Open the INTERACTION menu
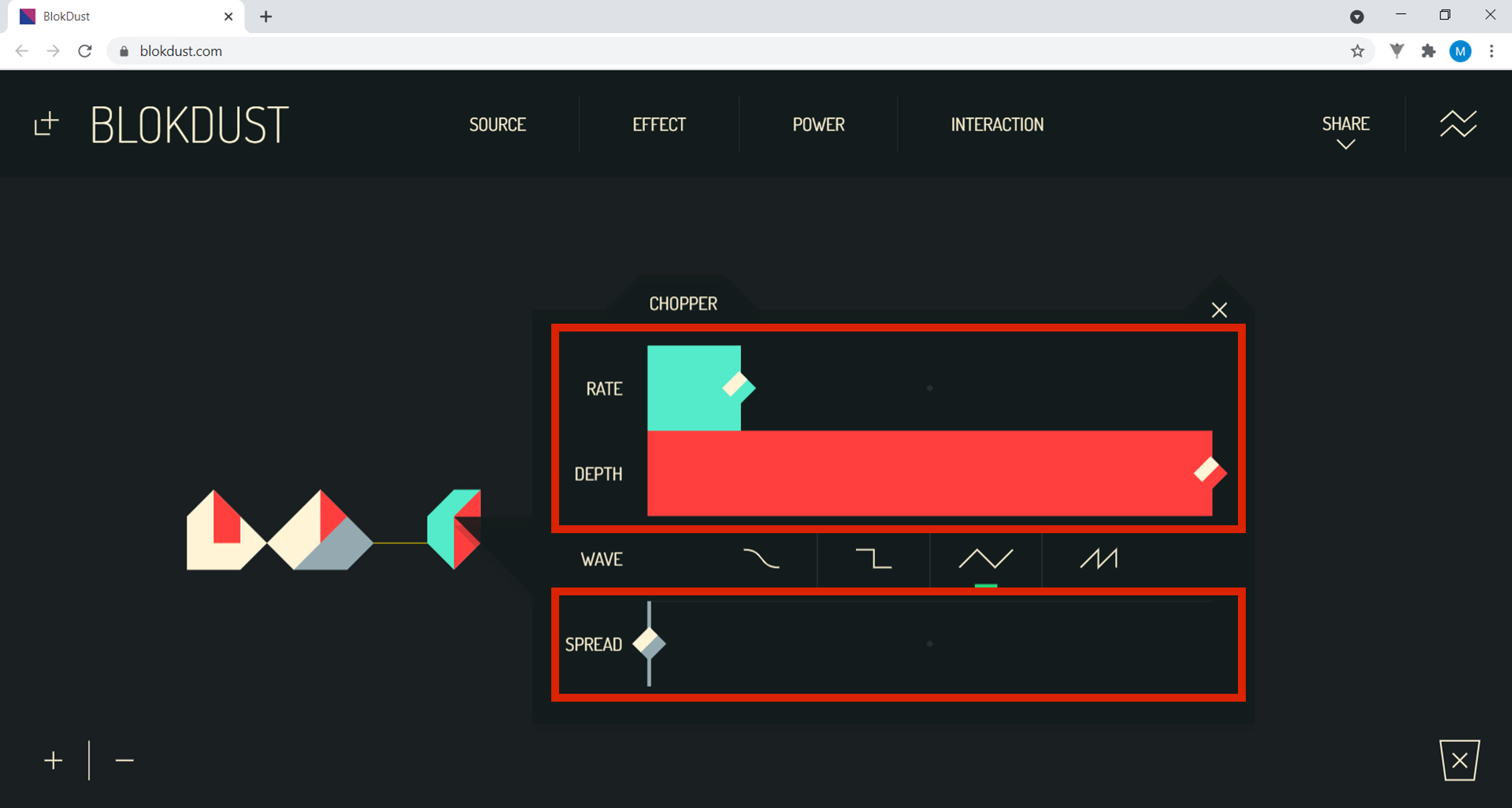 tap(997, 124)
